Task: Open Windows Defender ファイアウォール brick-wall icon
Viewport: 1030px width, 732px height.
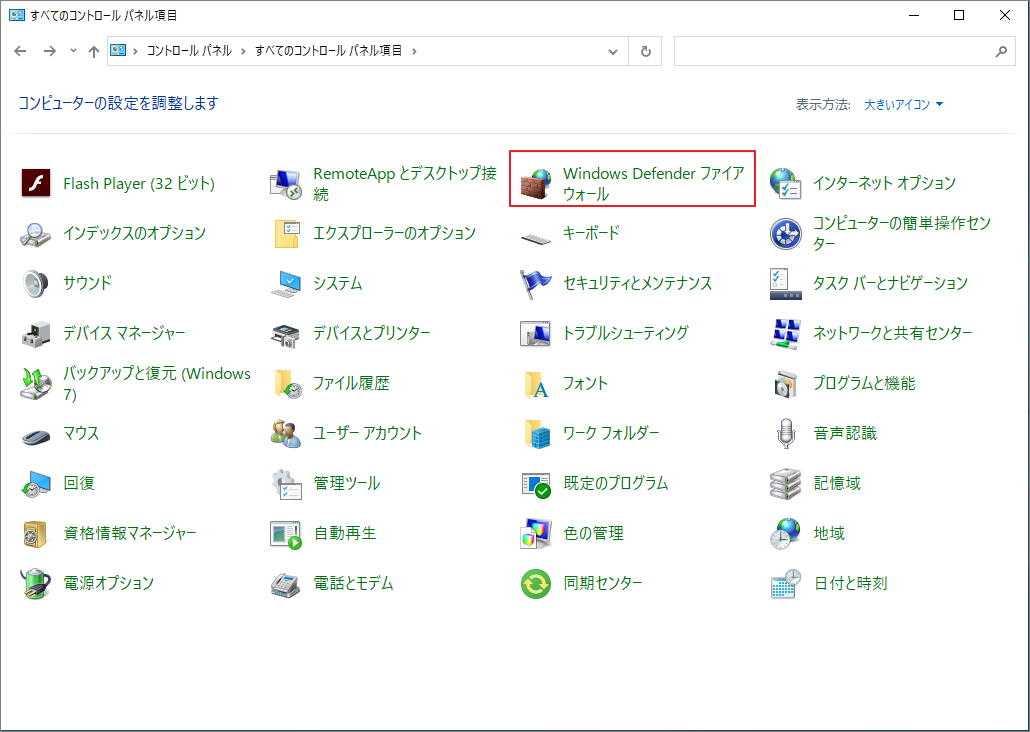Action: coord(536,183)
